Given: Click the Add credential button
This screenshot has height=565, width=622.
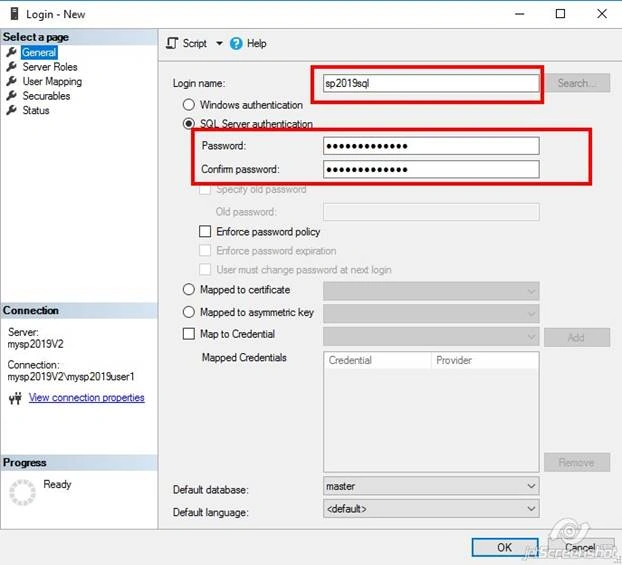Looking at the screenshot, I should [x=577, y=337].
